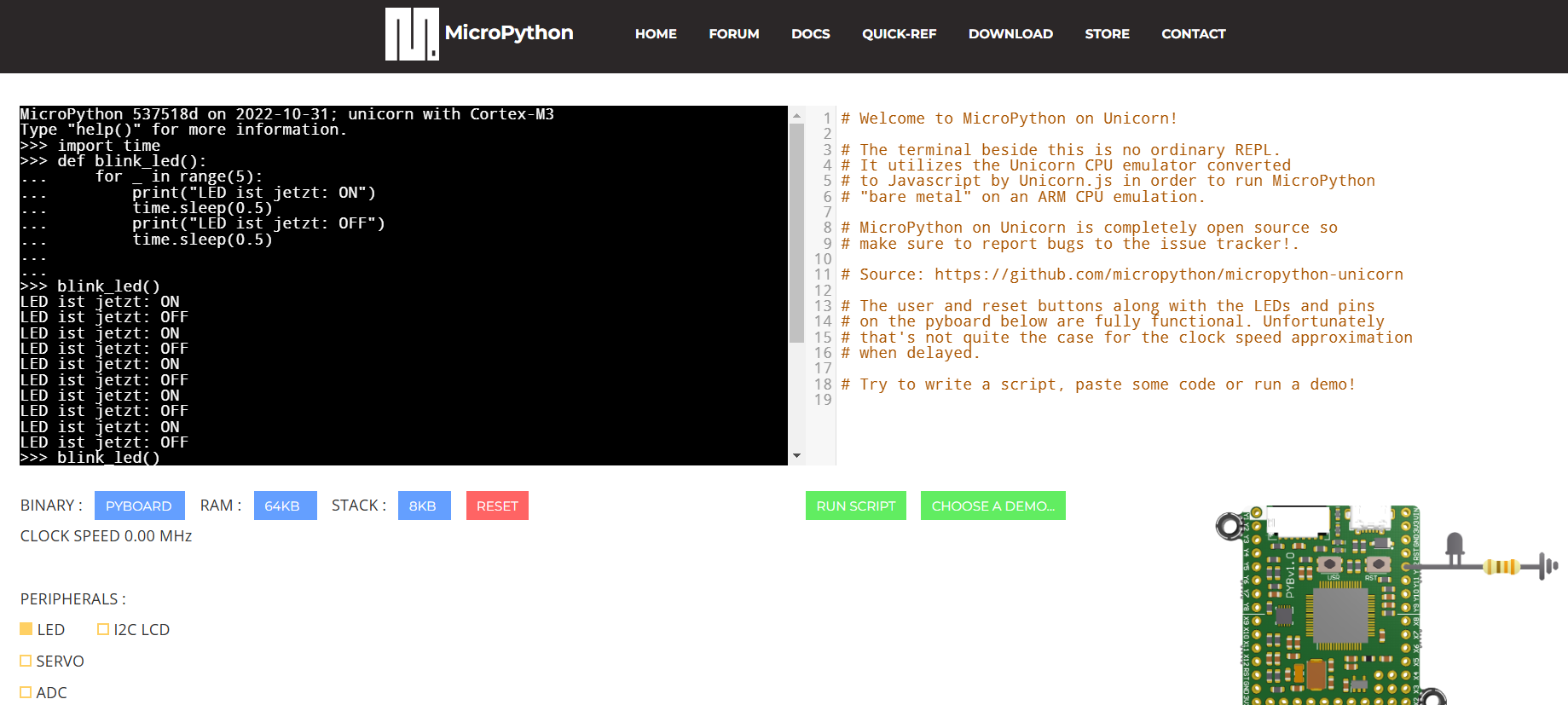Click the 'PERIPHERALS :' label
Screen dimensions: 1568x705
coord(73,599)
